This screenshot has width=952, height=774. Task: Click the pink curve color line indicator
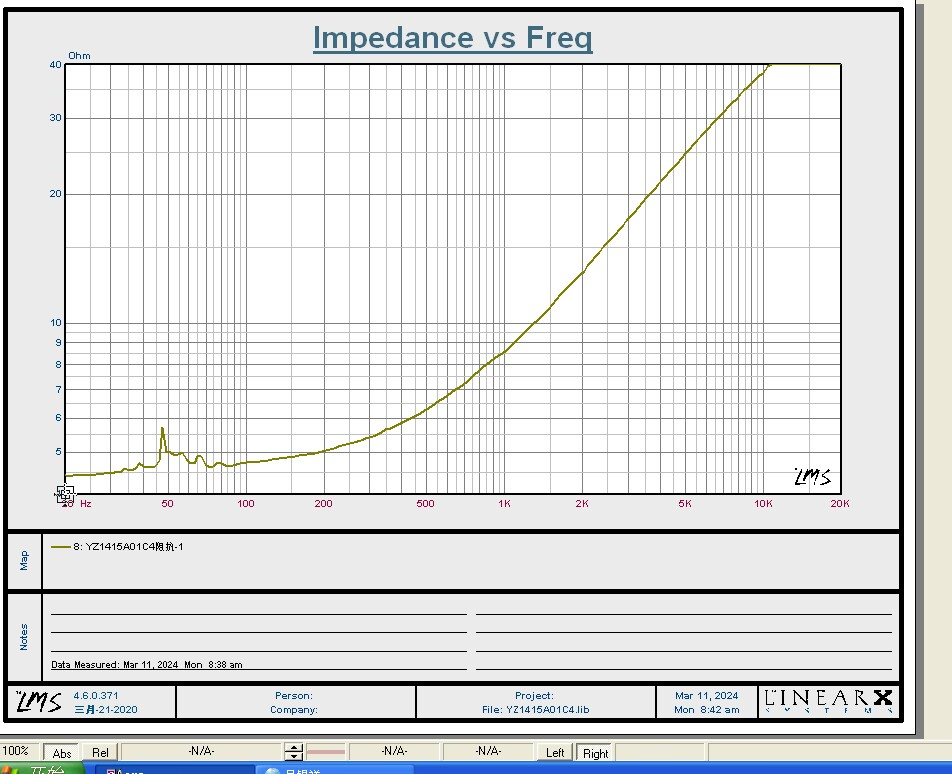(325, 752)
